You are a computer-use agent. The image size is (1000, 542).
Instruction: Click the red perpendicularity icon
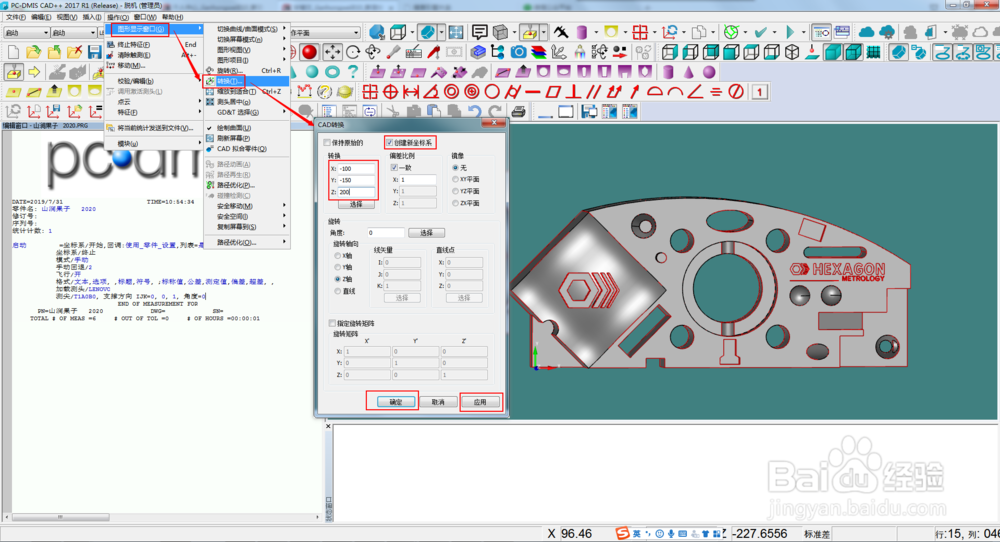(573, 92)
